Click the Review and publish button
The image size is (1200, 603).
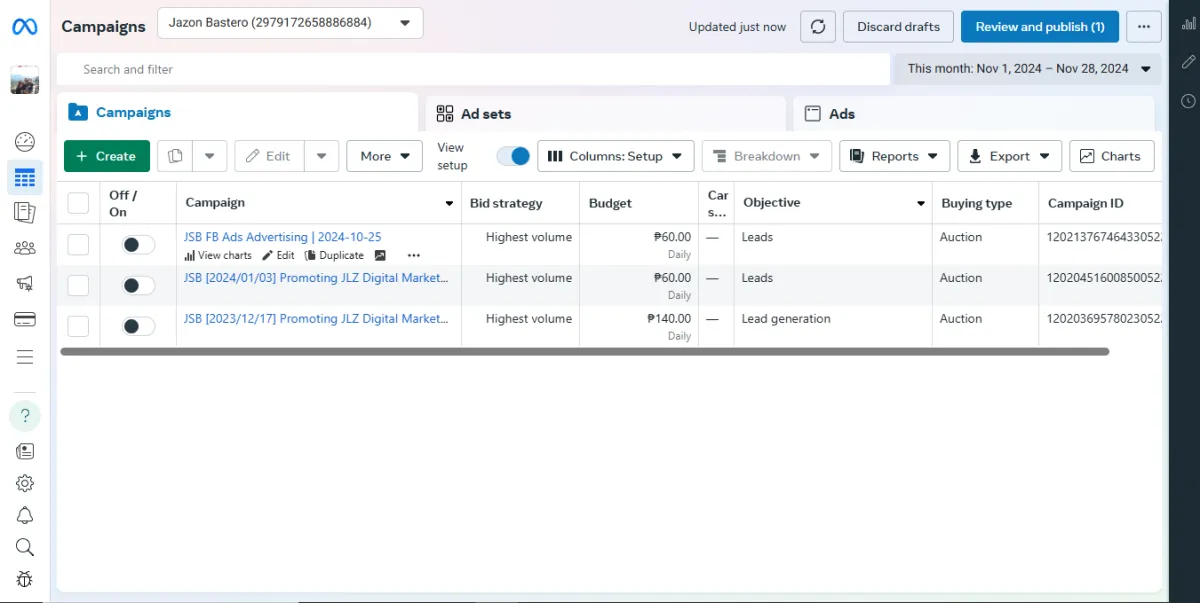(1040, 27)
